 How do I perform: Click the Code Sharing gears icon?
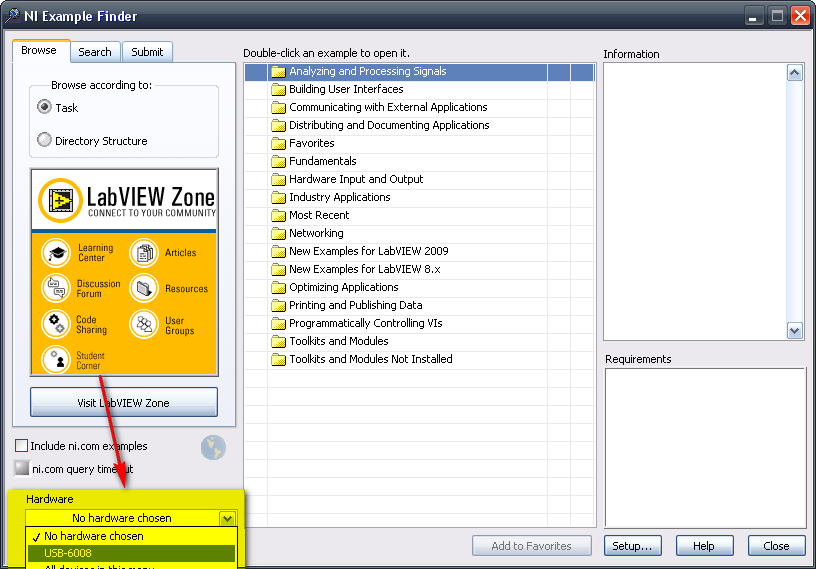pos(56,324)
